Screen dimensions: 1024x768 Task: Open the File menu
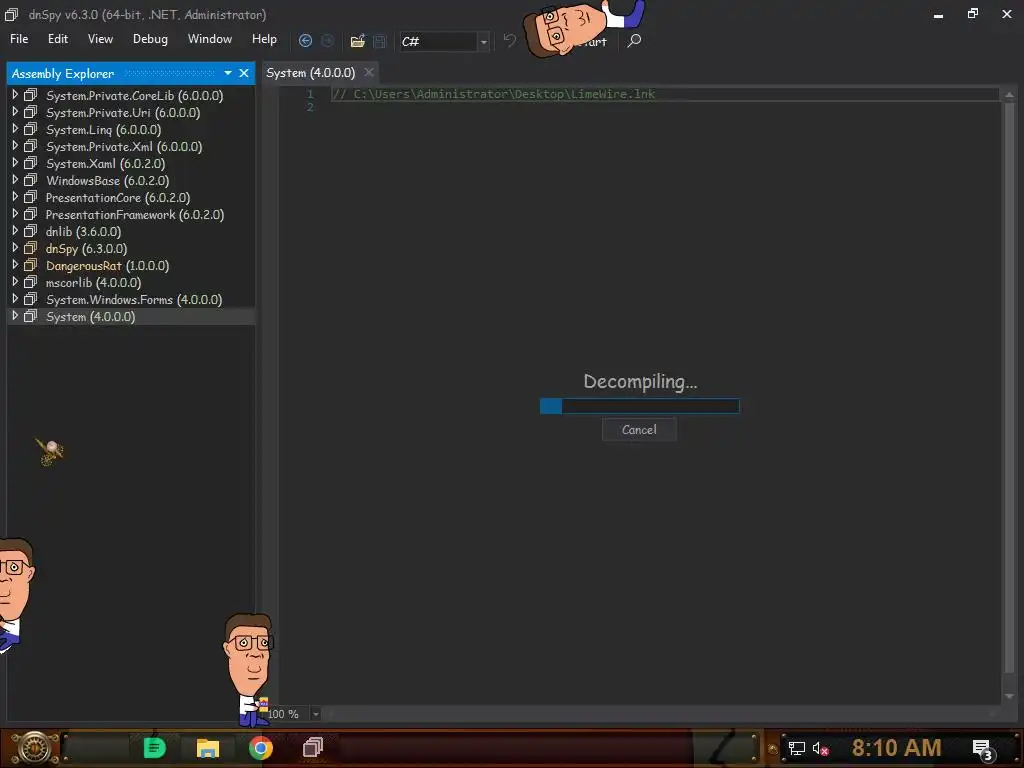(x=19, y=39)
